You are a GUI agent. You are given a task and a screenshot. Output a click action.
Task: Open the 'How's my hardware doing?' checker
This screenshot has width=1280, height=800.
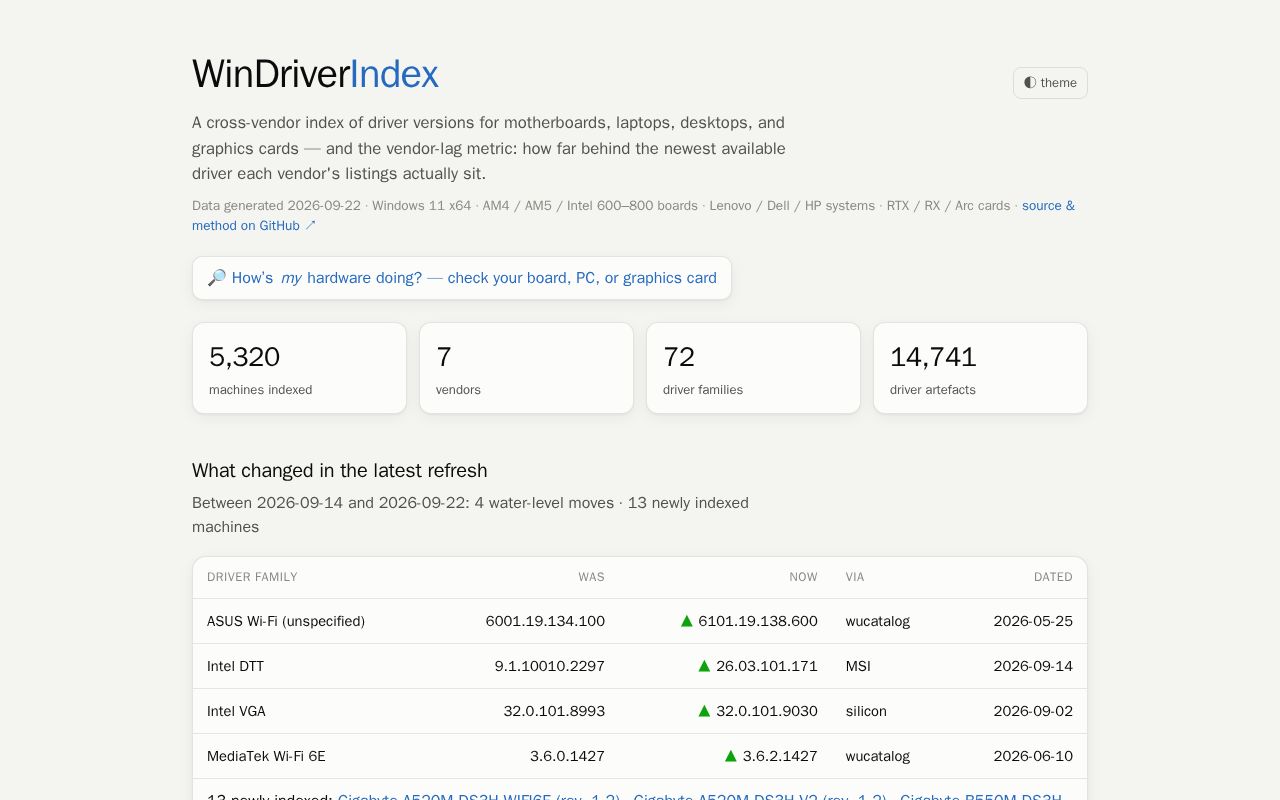[x=462, y=278]
